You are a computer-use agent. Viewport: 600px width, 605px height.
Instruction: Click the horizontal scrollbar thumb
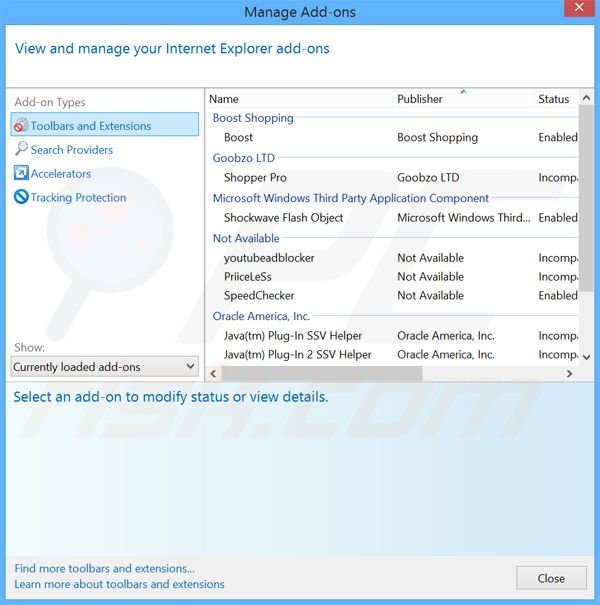coord(321,373)
